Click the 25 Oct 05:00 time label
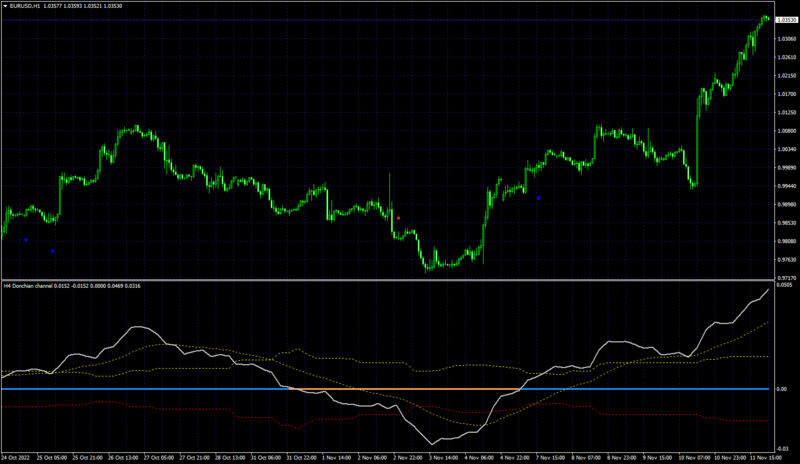The width and height of the screenshot is (800, 464). 52,458
